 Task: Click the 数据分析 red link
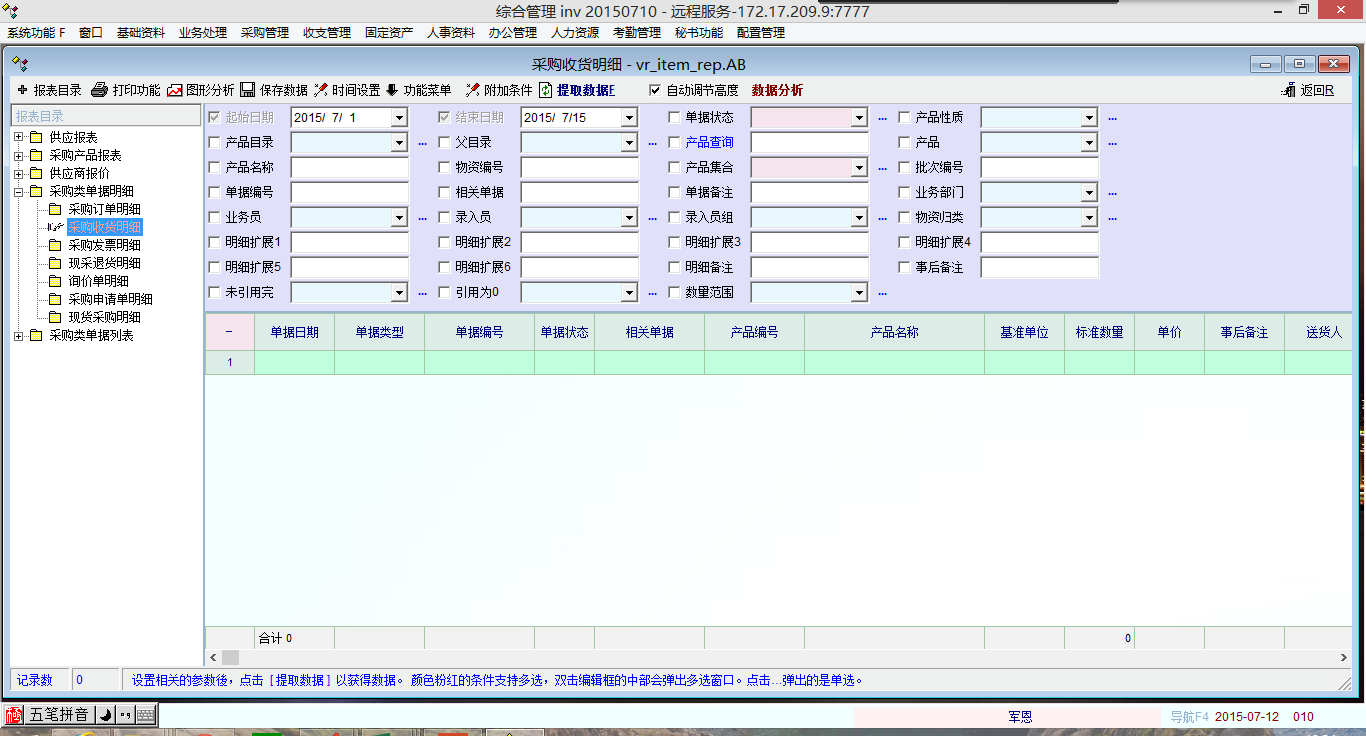[x=777, y=90]
